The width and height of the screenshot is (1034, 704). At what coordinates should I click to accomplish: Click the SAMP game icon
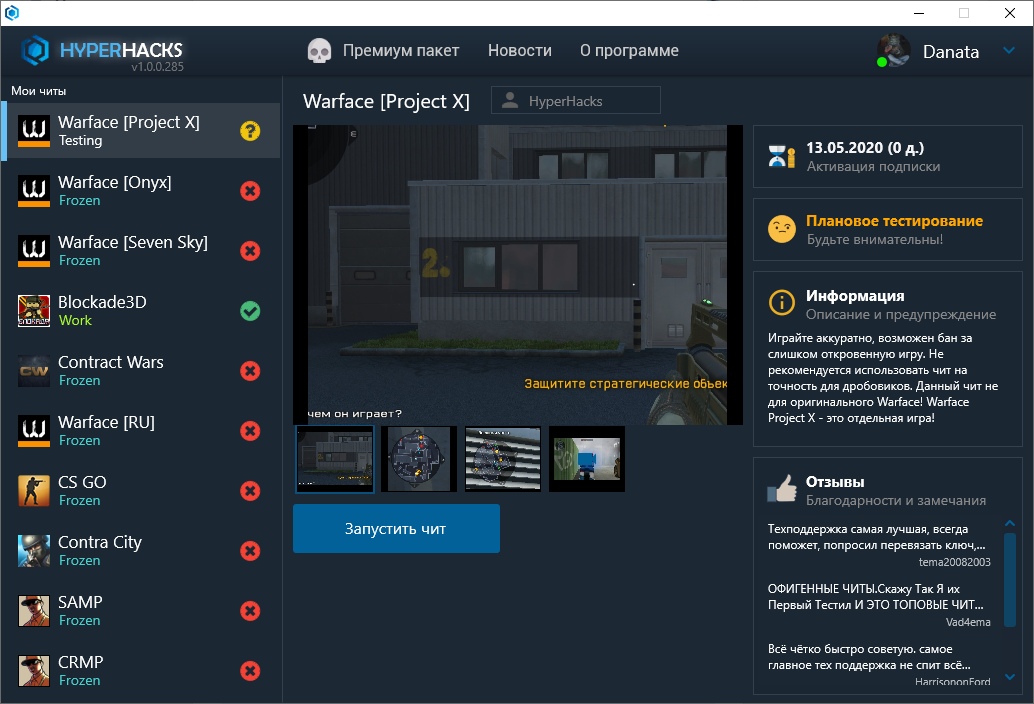34,610
